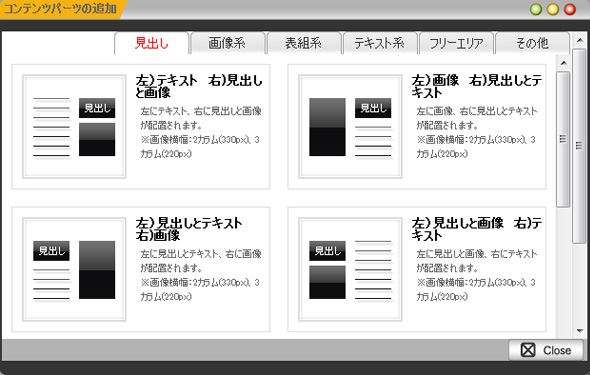Screen dimensions: 590x375
Task: Click thumbnail for 左)テキスト 右)見出しと画像 layout
Action: tap(74, 126)
